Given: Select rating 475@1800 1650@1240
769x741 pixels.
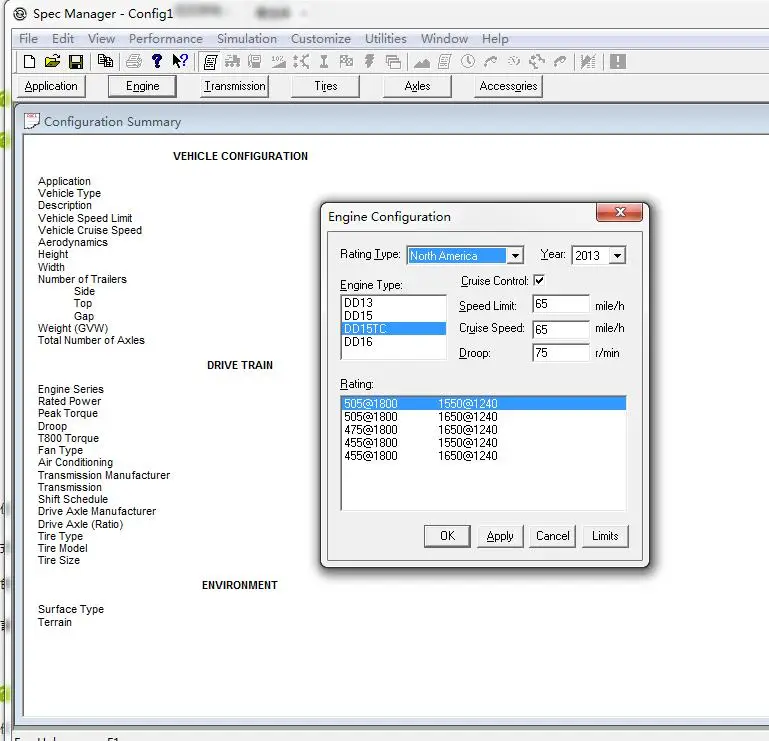Looking at the screenshot, I should (x=484, y=430).
